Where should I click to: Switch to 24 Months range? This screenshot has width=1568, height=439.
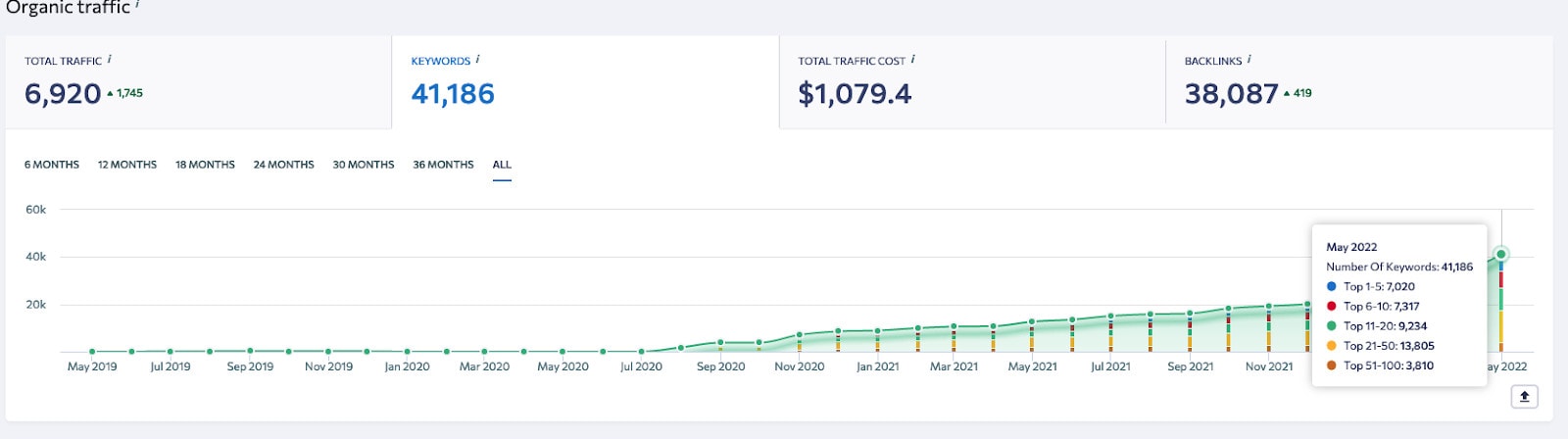(x=283, y=165)
